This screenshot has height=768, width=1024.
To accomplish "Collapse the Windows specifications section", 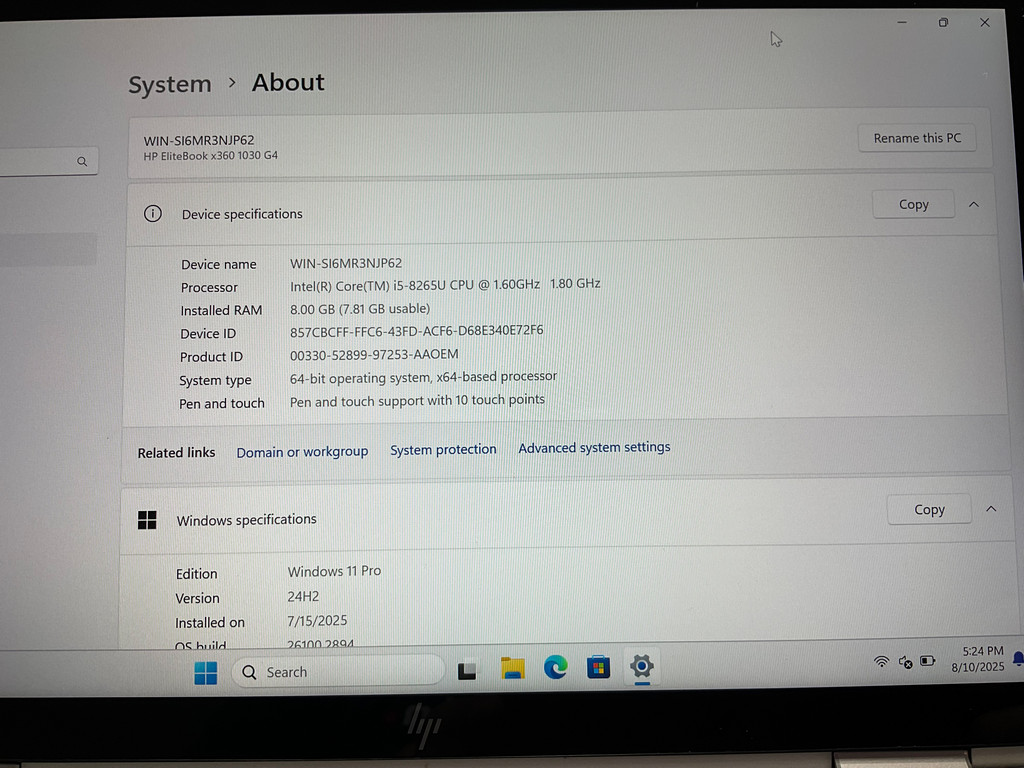I will tap(991, 509).
